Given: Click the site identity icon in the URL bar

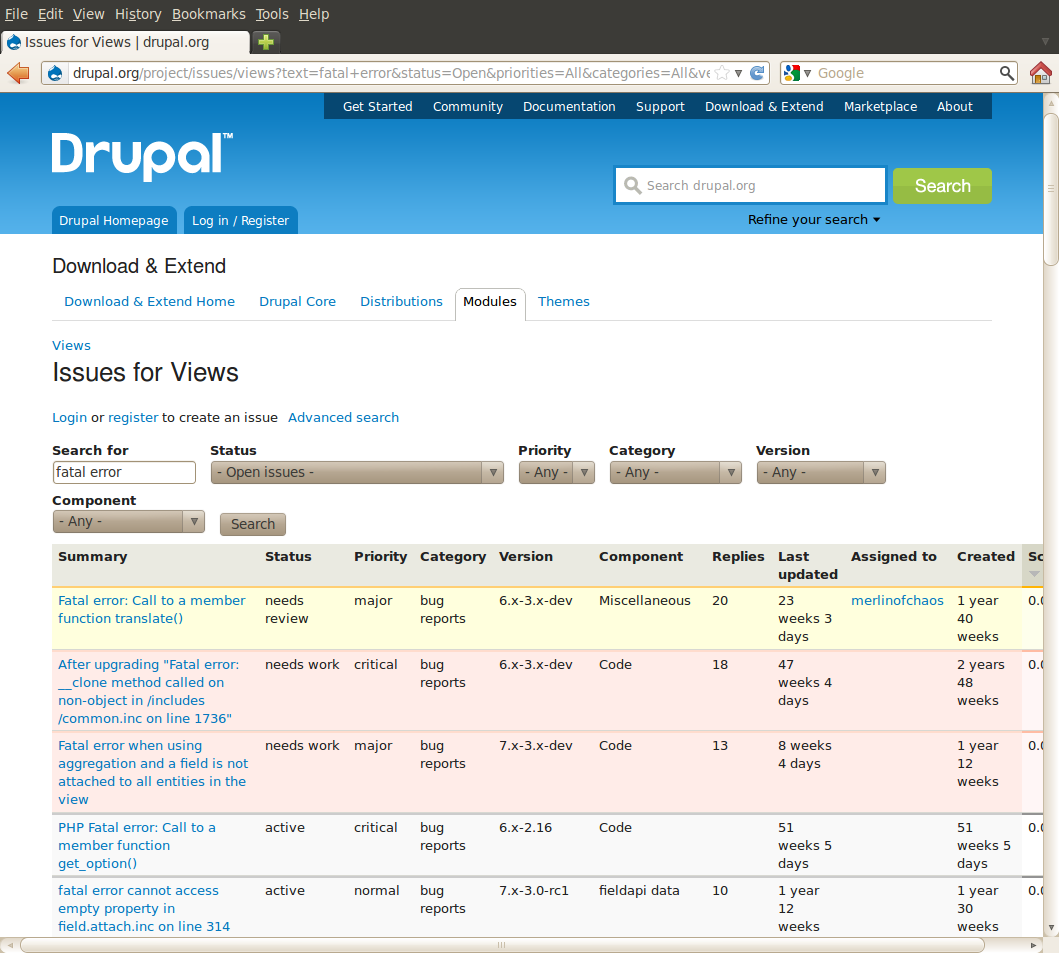Looking at the screenshot, I should click(x=55, y=73).
